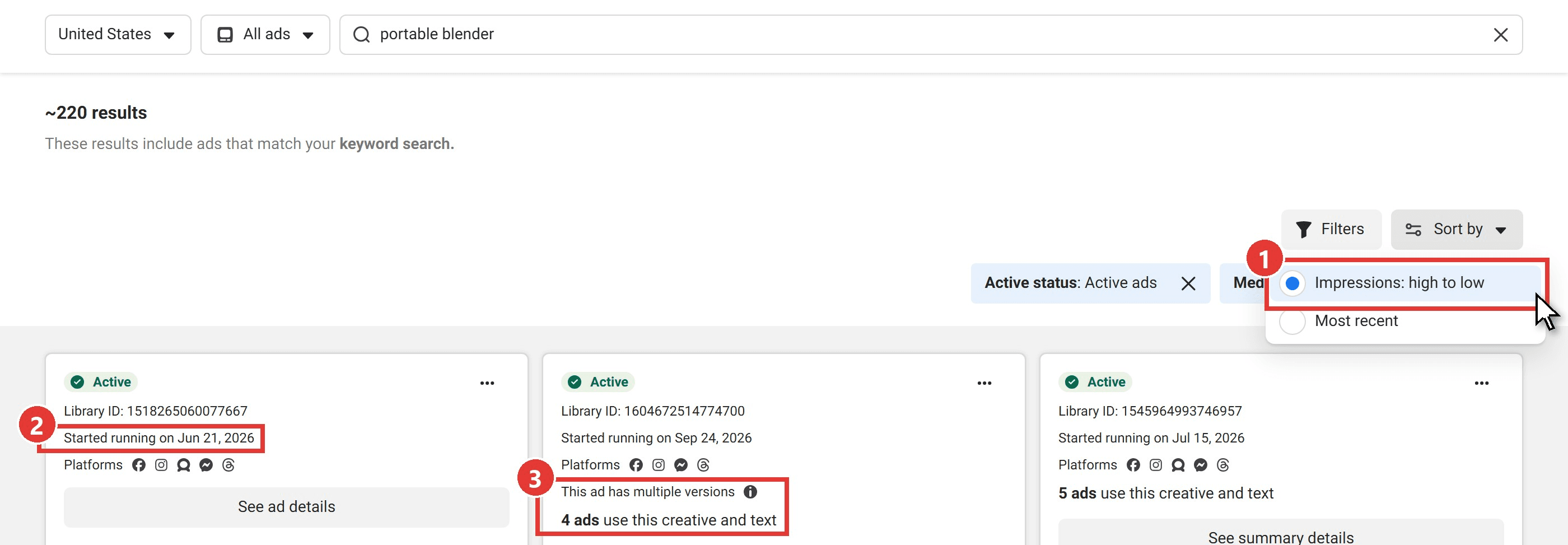Image resolution: width=1568 pixels, height=545 pixels.
Task: Click the Messenger platform icon on the Jul 15 ad
Action: click(x=1200, y=465)
